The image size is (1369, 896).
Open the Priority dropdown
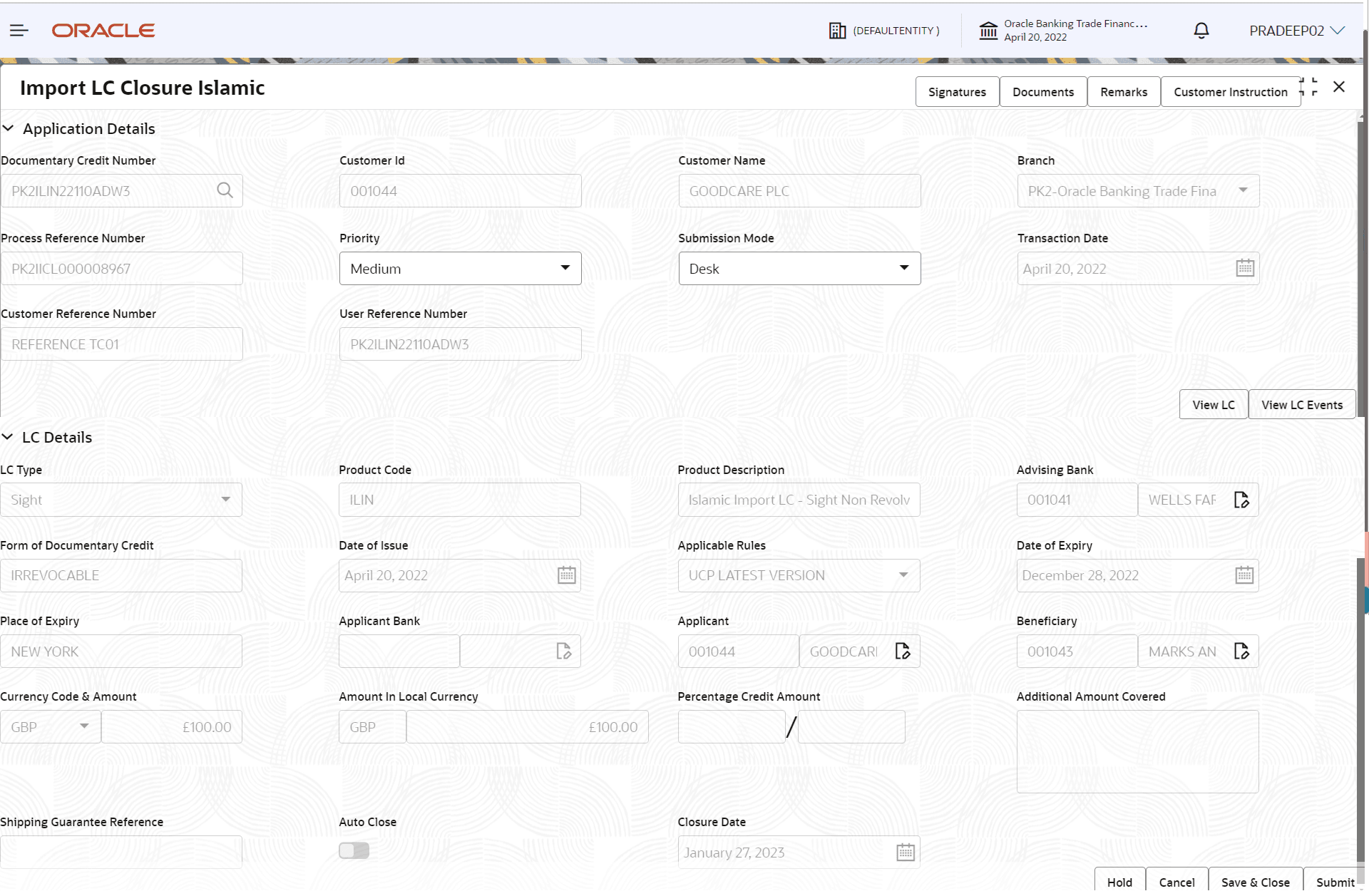565,268
